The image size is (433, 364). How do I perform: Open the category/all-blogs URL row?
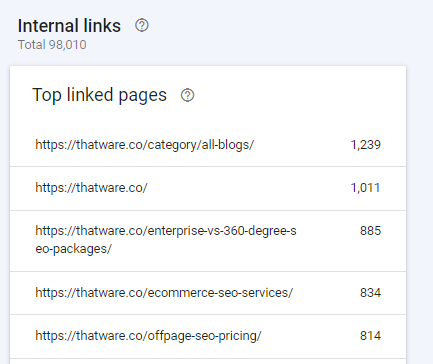point(208,145)
